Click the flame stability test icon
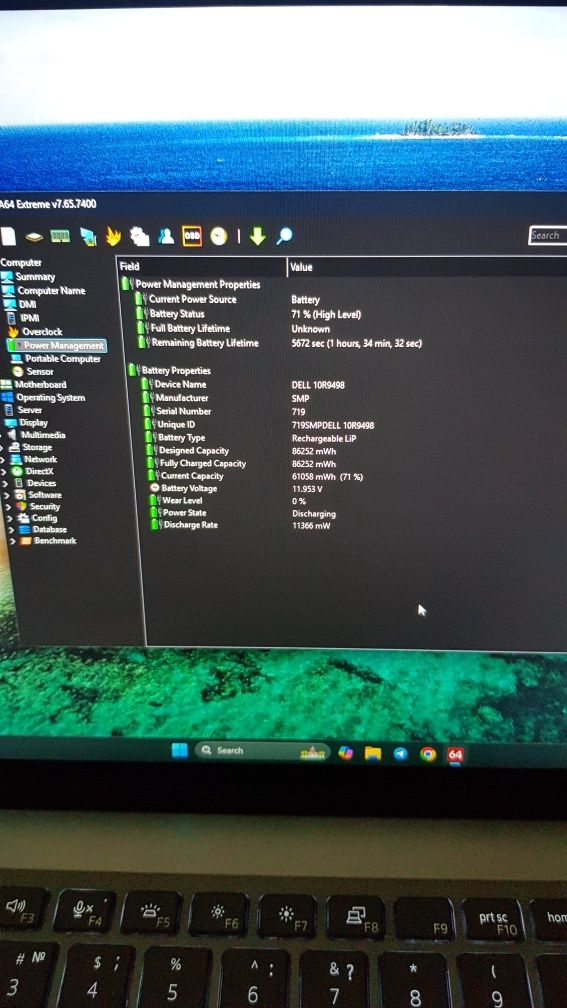The width and height of the screenshot is (567, 1008). pyautogui.click(x=113, y=237)
